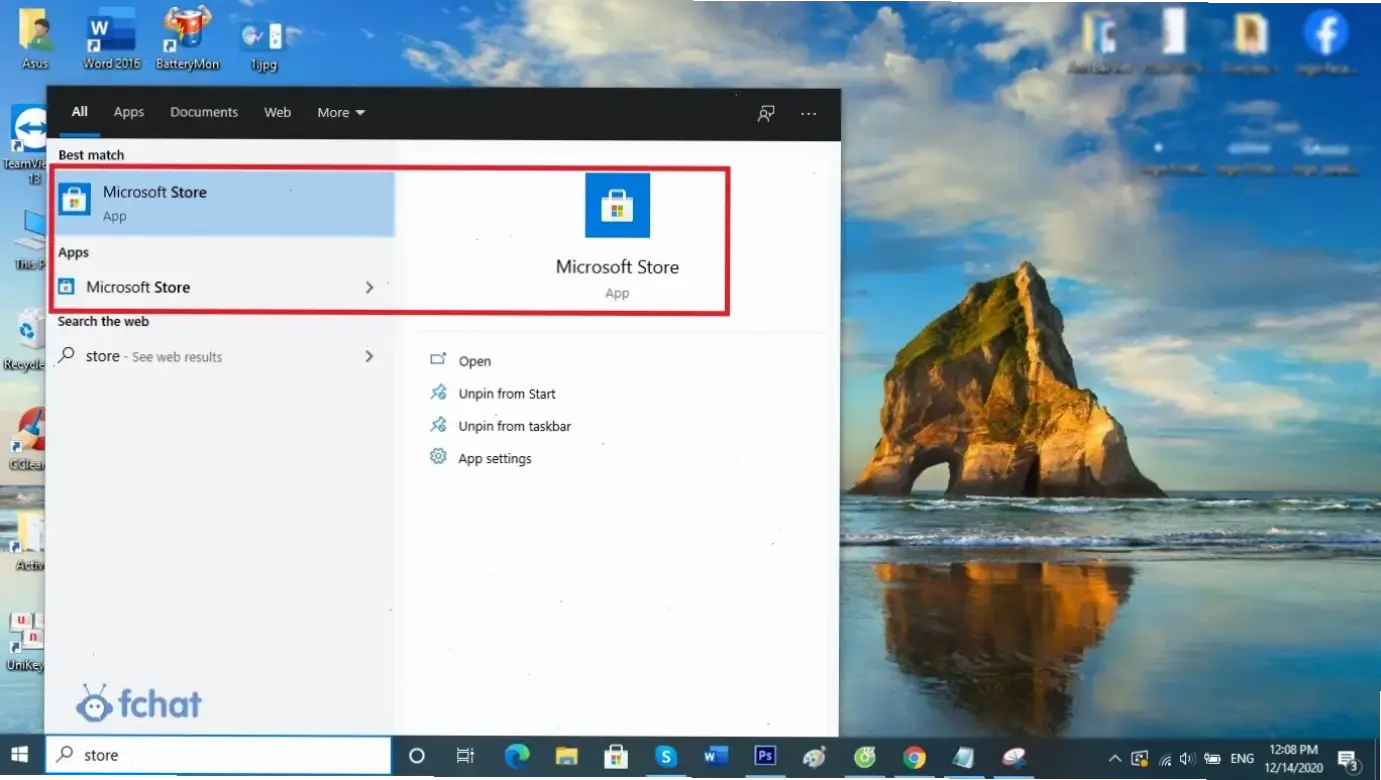Switch to the Apps search tab
1381x780 pixels.
(x=129, y=113)
